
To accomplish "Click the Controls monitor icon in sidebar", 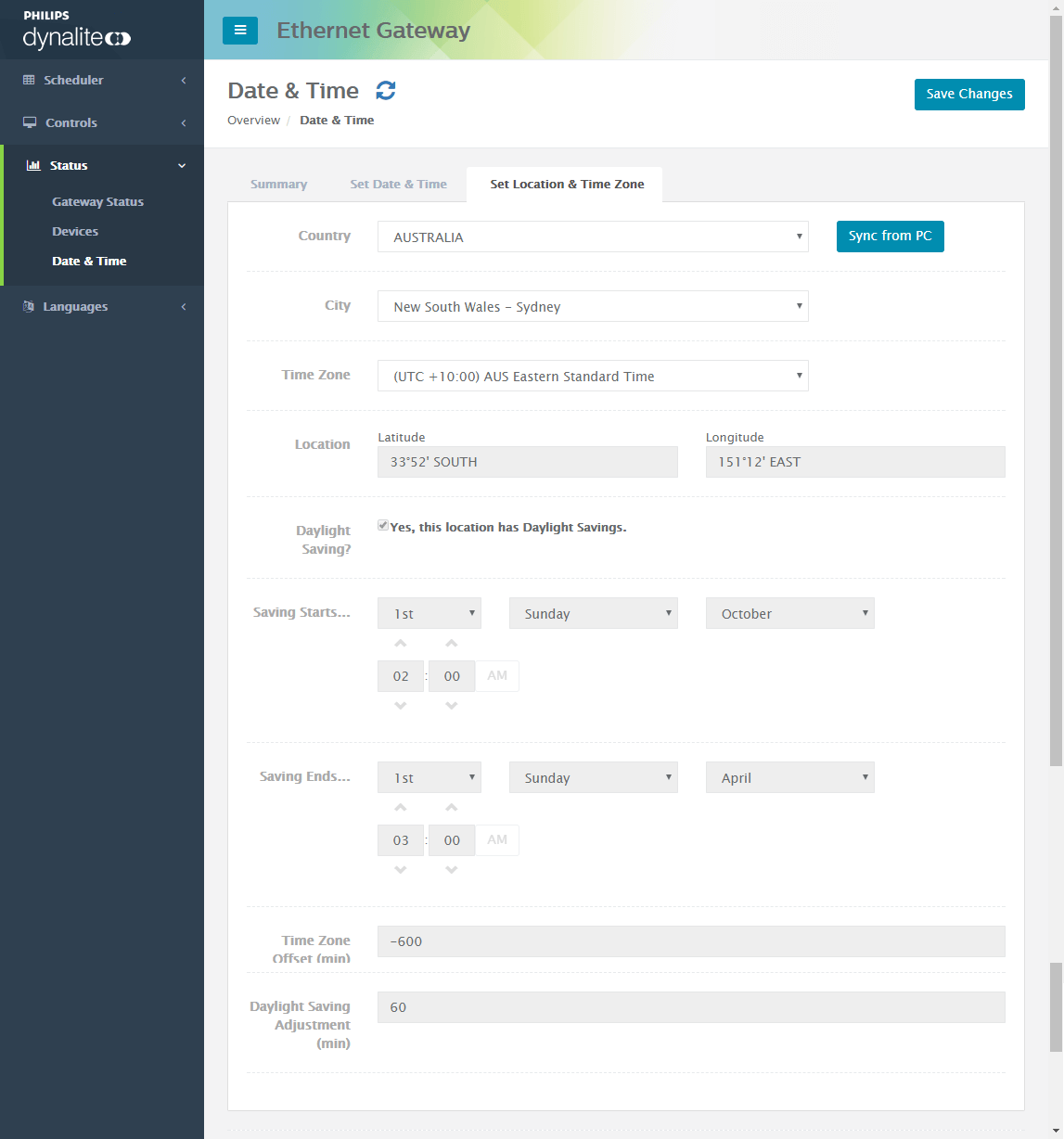I will click(x=29, y=122).
